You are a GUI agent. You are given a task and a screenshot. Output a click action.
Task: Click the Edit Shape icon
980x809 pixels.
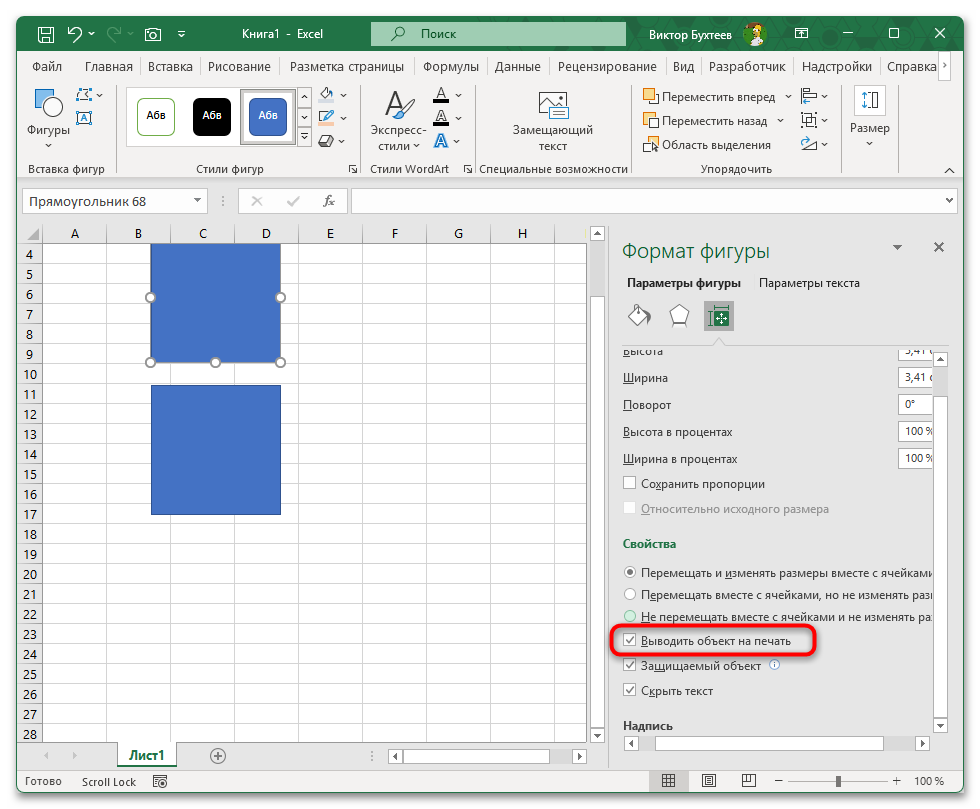(84, 95)
